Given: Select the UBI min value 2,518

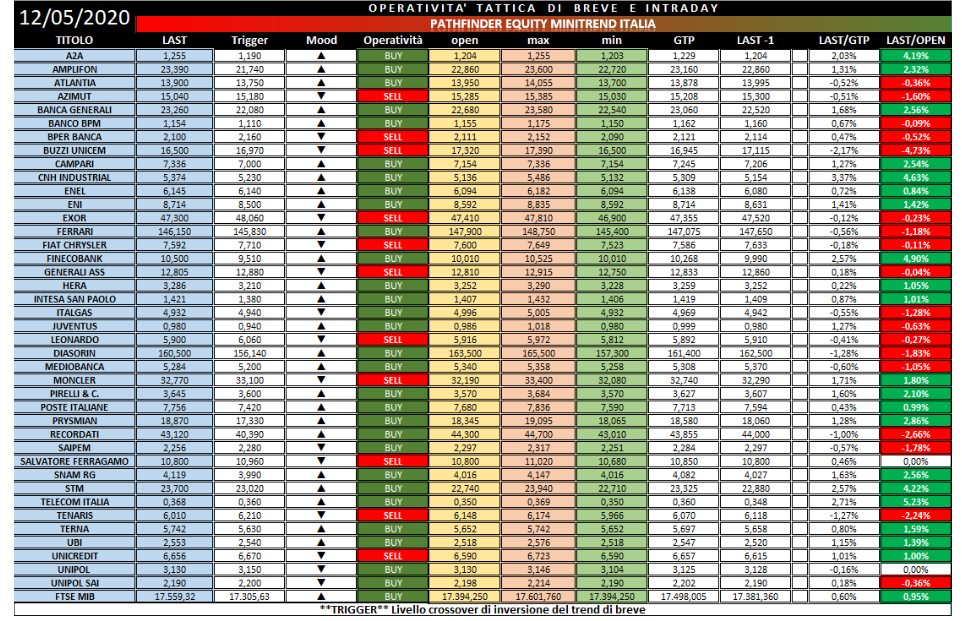Looking at the screenshot, I should click(611, 542).
